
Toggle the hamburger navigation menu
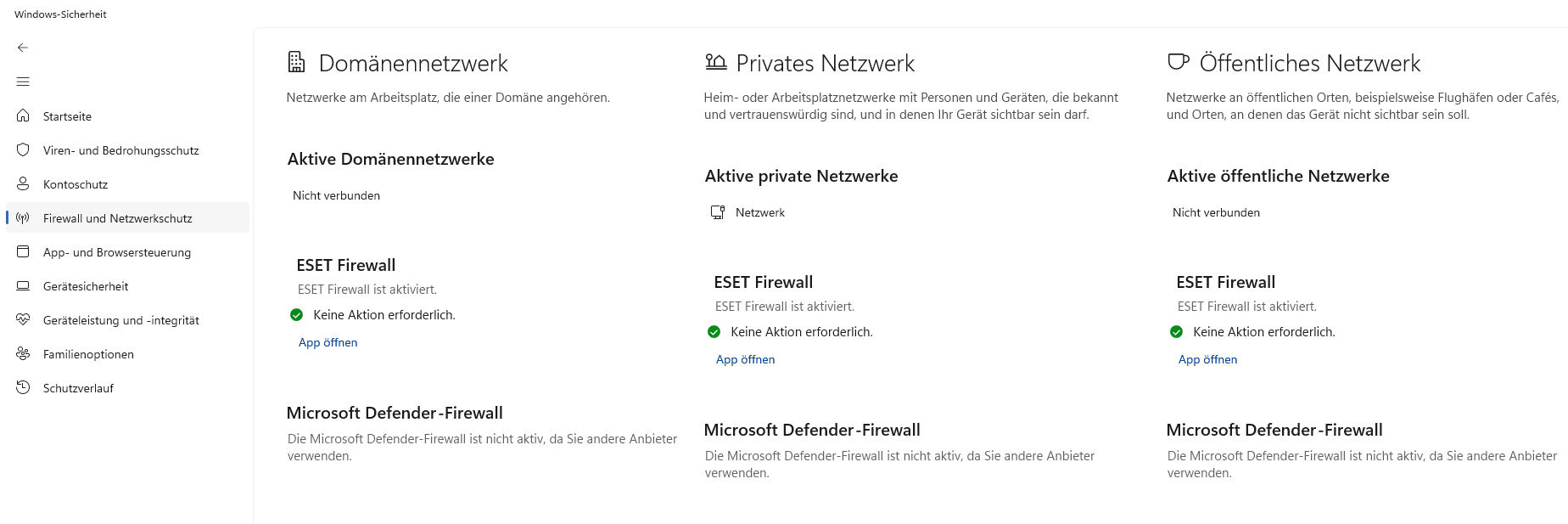point(23,82)
